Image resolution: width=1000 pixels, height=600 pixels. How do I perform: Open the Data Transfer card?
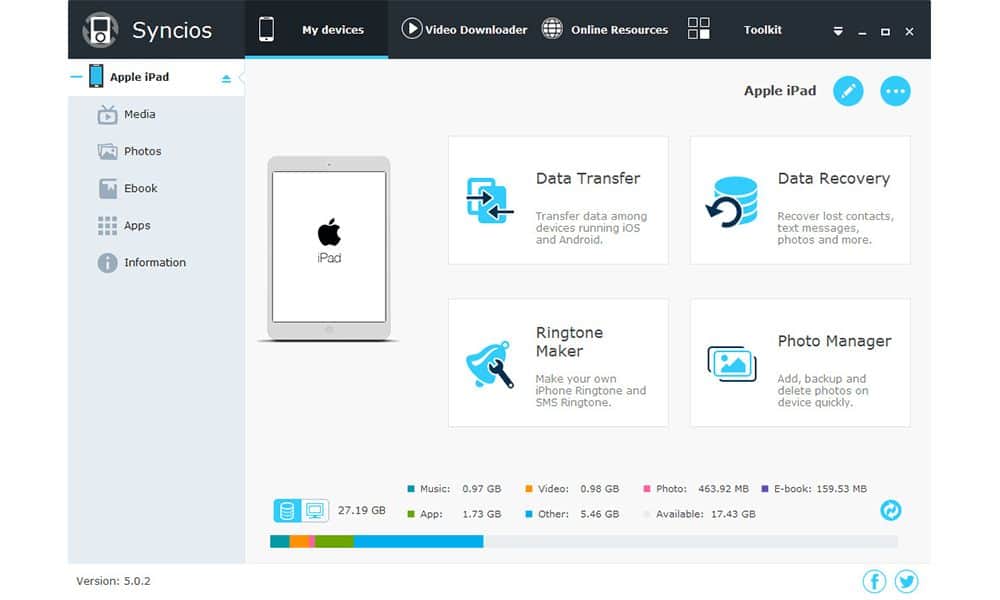558,200
